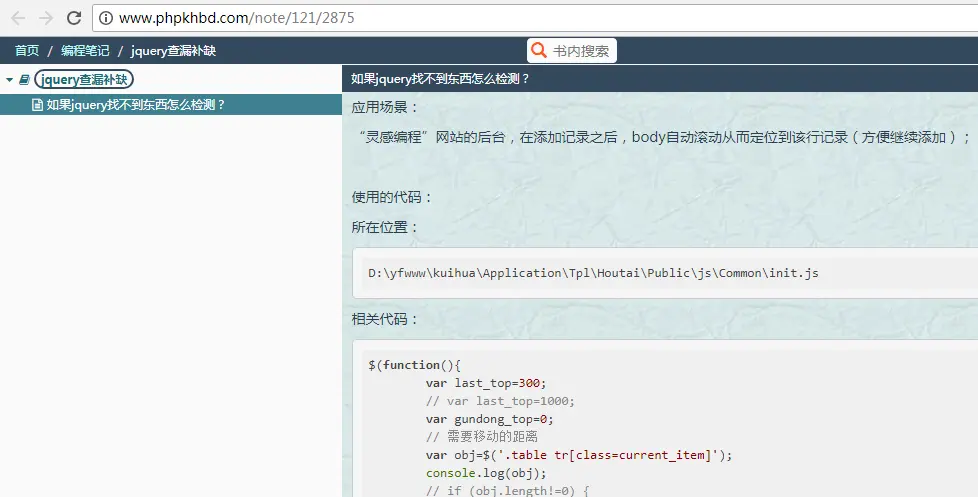Image resolution: width=978 pixels, height=497 pixels.
Task: Open the site info icon in the address bar
Action: pyautogui.click(x=106, y=18)
